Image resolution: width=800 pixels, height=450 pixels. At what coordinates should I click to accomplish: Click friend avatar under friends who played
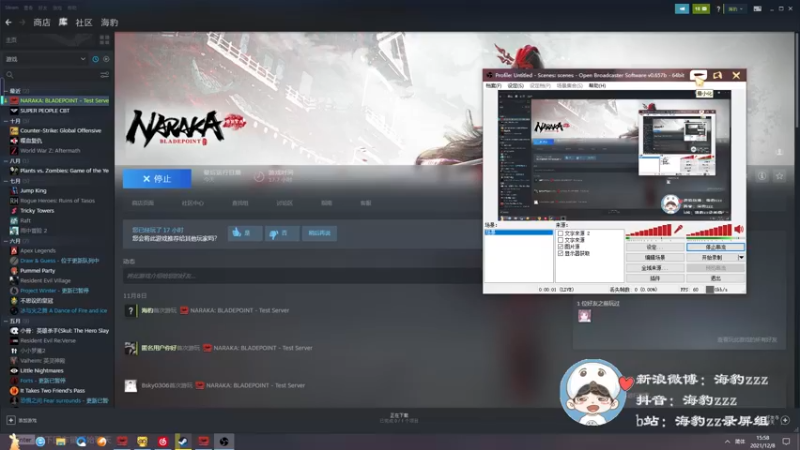point(584,316)
